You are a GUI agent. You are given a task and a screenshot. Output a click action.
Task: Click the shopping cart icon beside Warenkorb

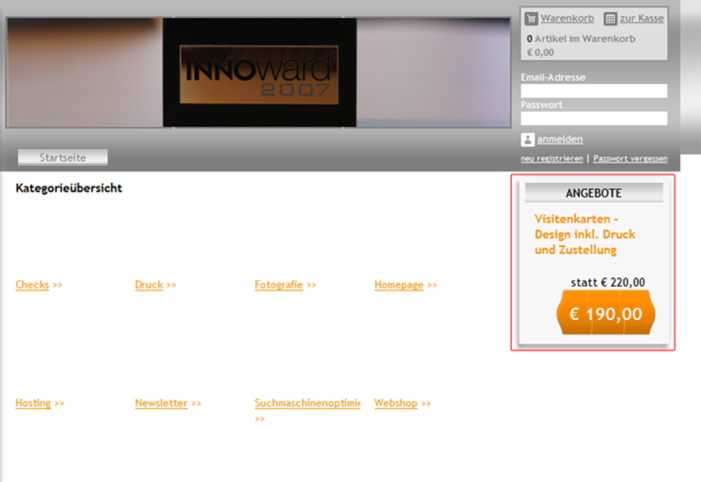(x=531, y=18)
